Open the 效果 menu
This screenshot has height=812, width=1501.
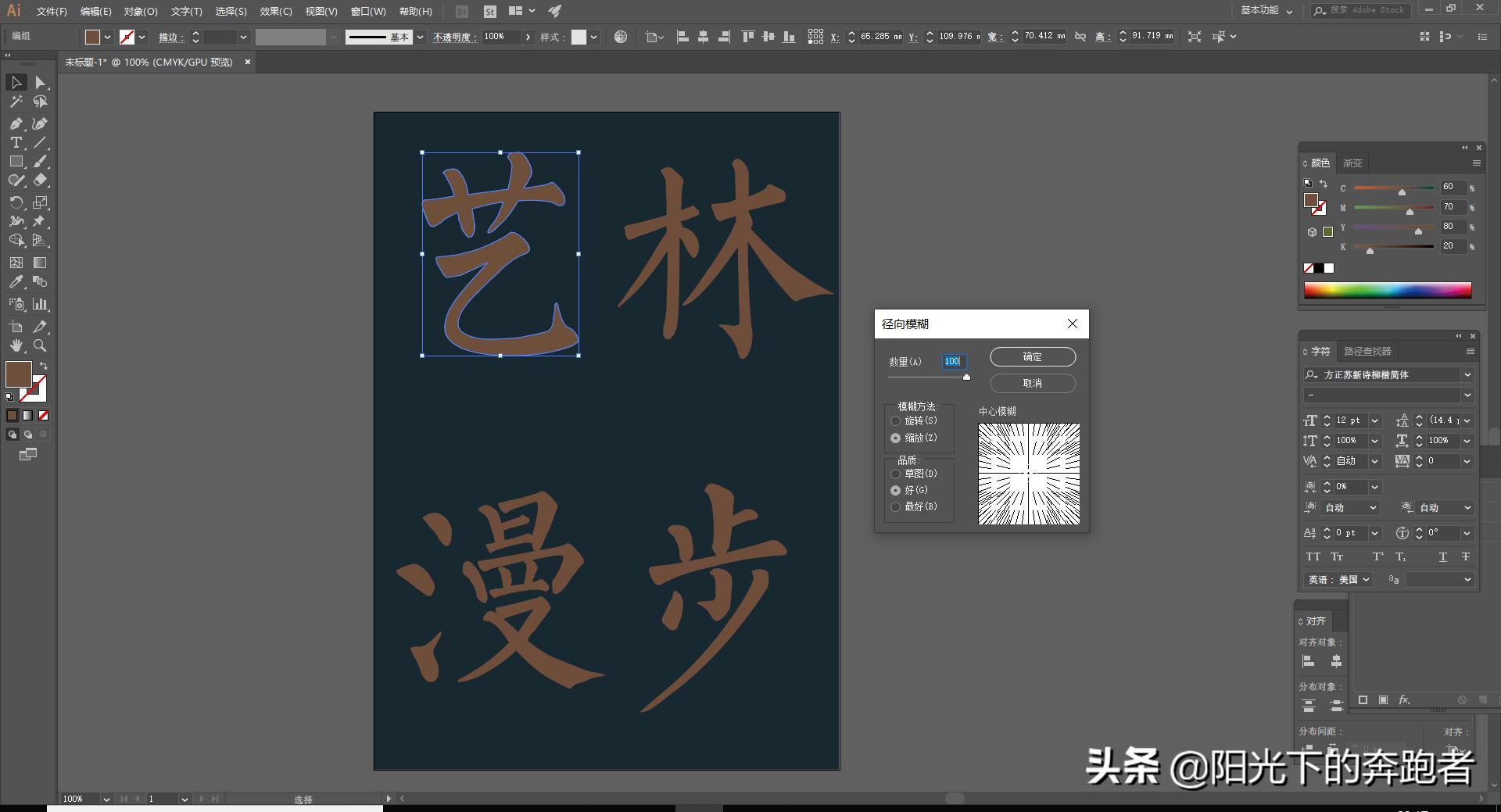pos(274,11)
